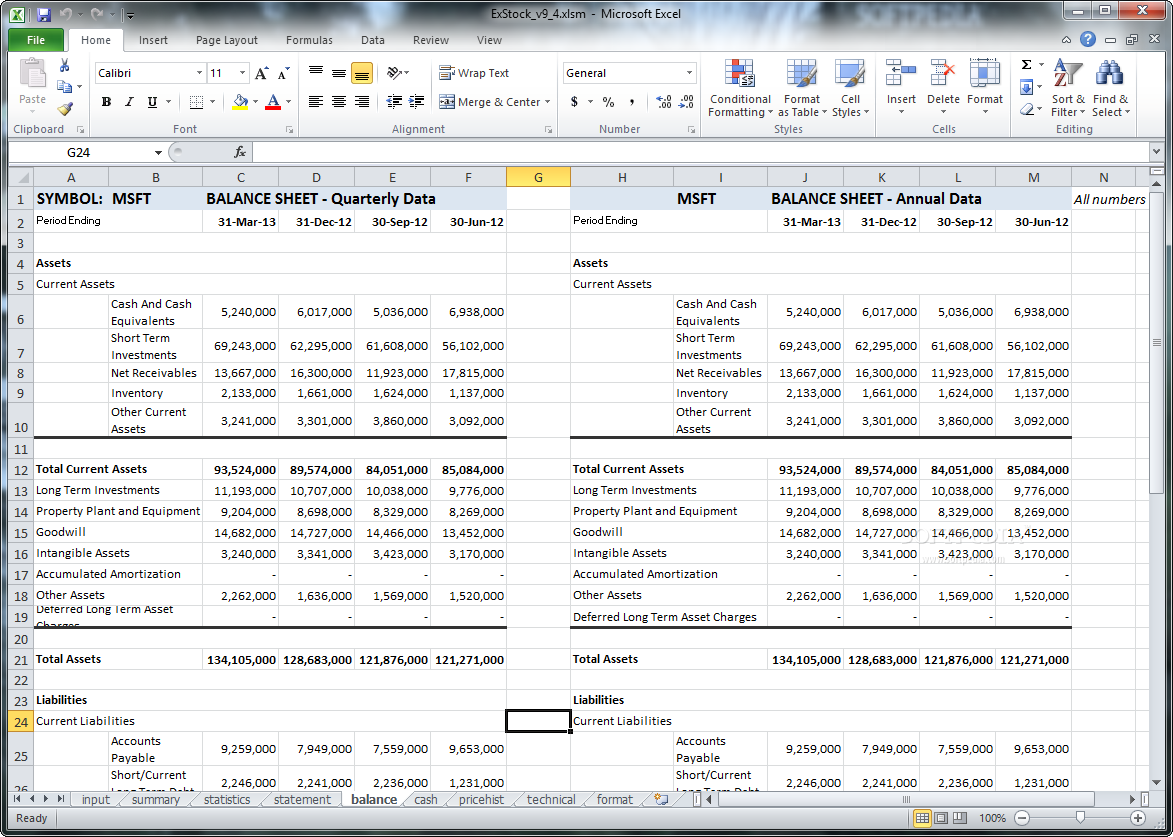
Task: Switch to Page Layout ribbon tab
Action: coord(227,40)
